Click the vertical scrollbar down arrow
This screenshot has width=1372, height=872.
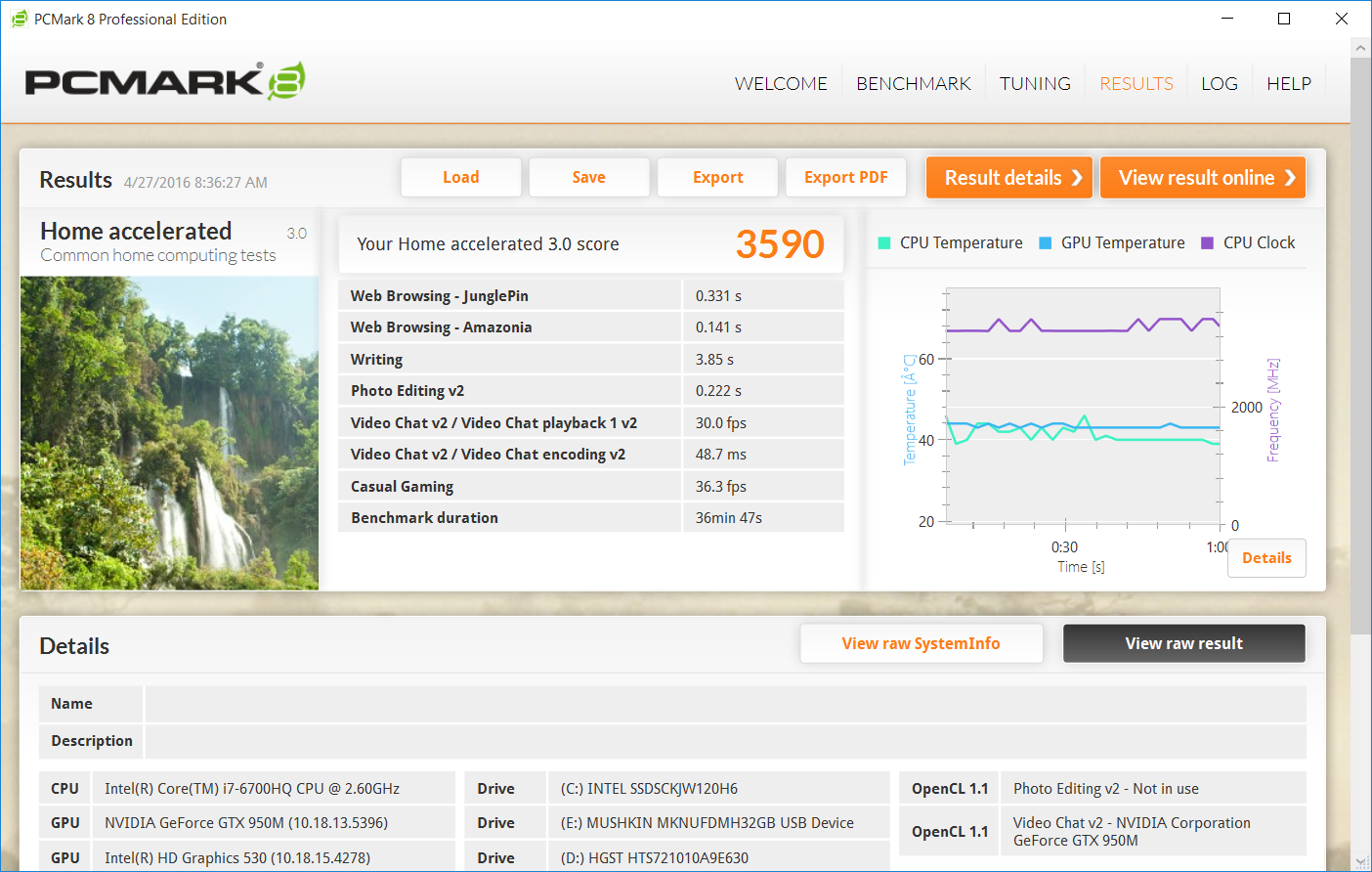(1360, 861)
